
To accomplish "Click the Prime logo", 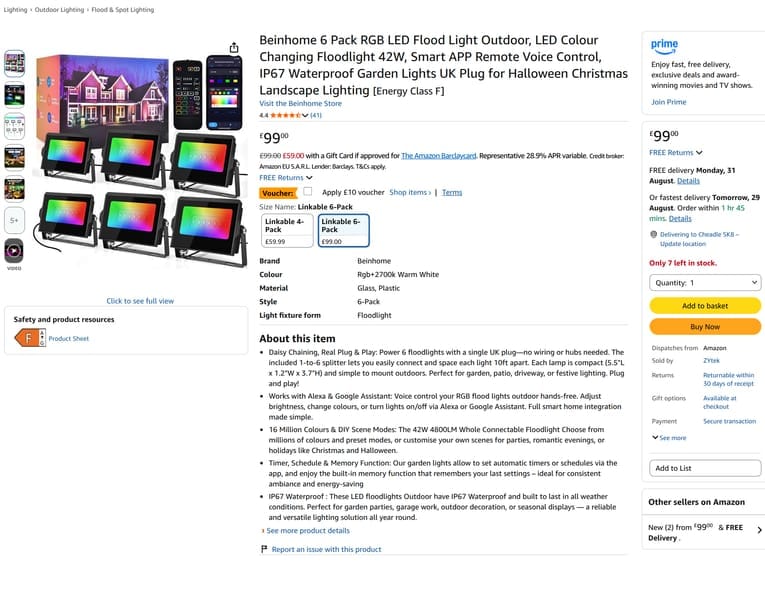I will [x=664, y=46].
